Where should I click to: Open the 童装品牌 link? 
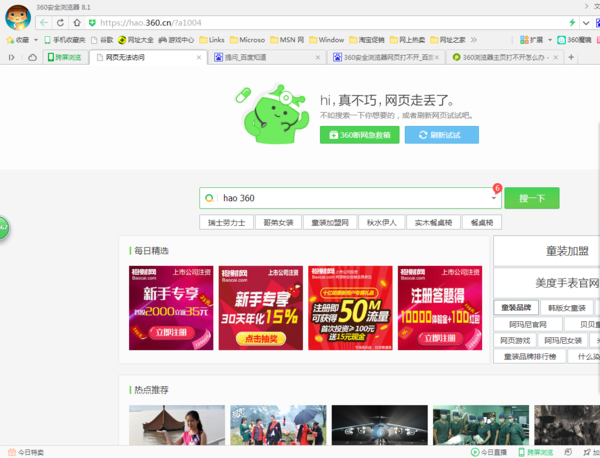[x=516, y=308]
